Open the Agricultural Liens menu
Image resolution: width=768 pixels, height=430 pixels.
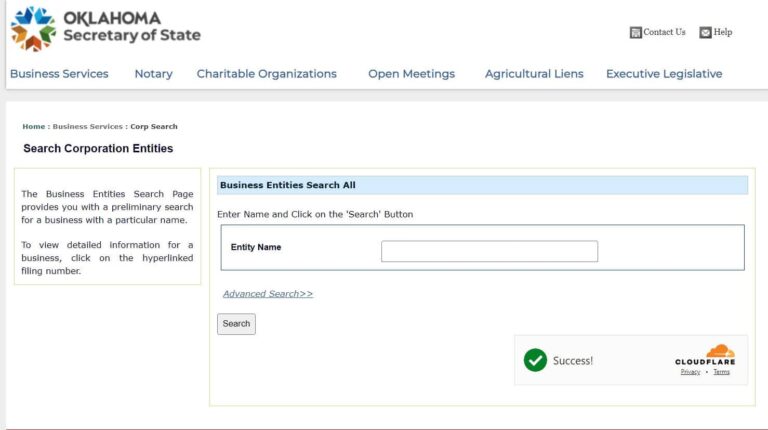[534, 74]
